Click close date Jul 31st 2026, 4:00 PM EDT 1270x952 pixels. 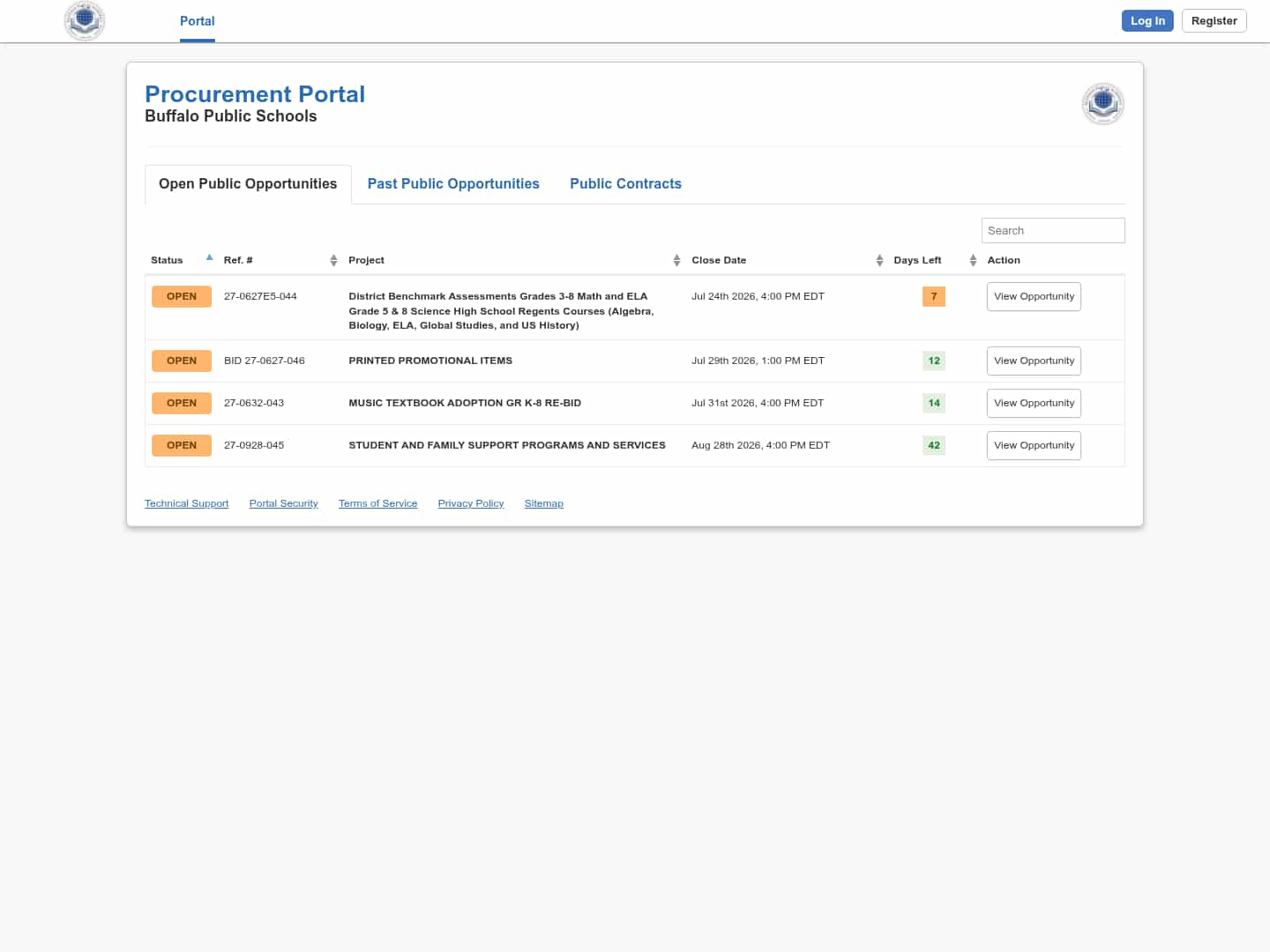[x=758, y=403]
